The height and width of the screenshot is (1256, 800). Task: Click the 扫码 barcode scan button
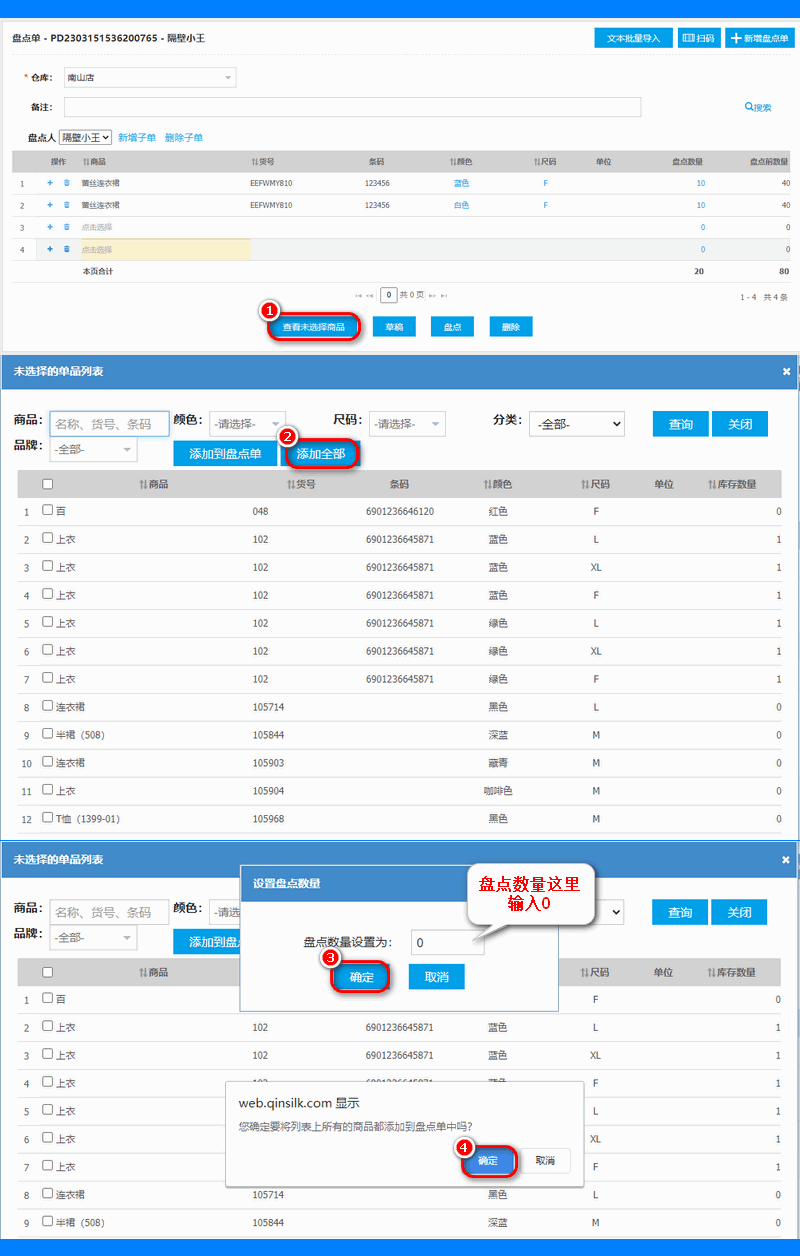699,38
